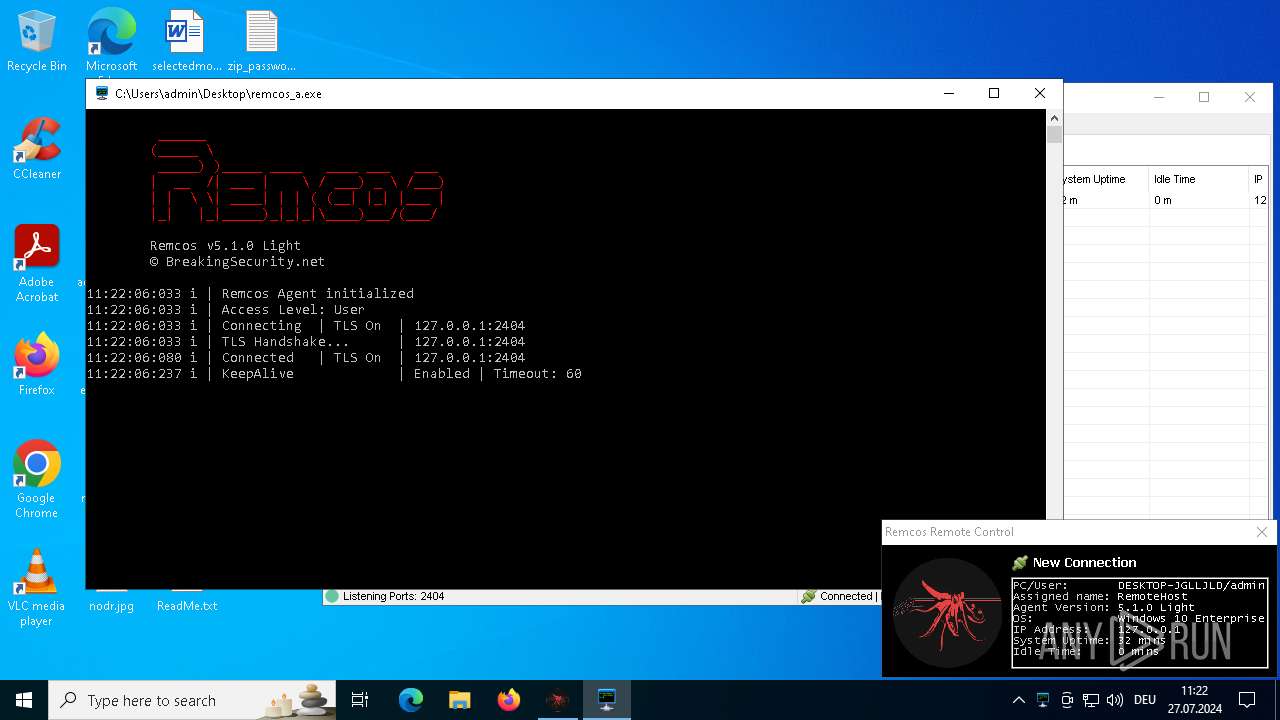This screenshot has height=720, width=1280.
Task: Click the Remcos logo in the notification popup
Action: coord(947,613)
